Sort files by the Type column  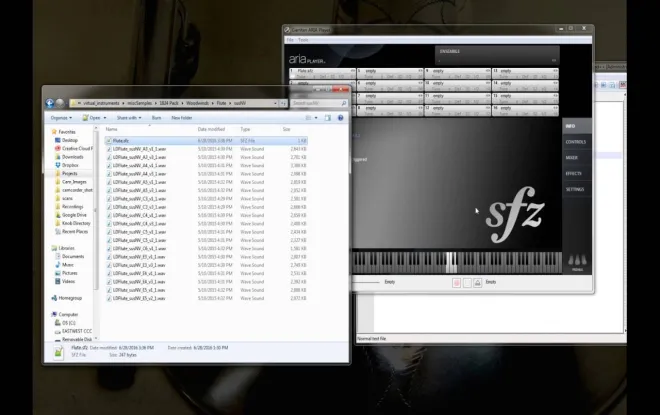point(245,129)
